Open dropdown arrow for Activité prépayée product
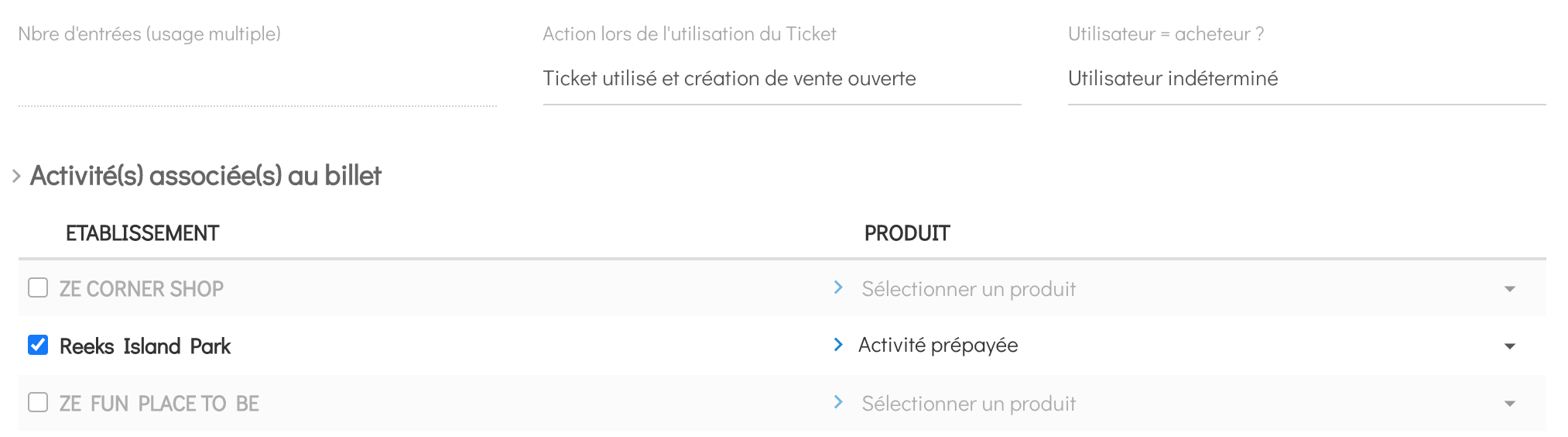The width and height of the screenshot is (1568, 437). click(1509, 346)
